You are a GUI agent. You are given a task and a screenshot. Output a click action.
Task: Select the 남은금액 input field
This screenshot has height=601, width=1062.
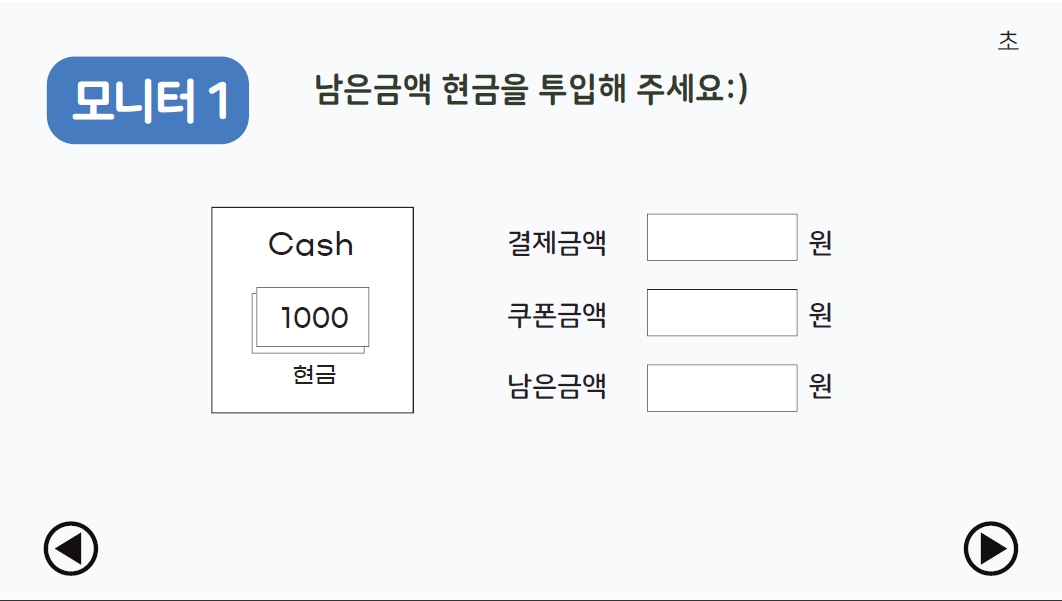[721, 388]
